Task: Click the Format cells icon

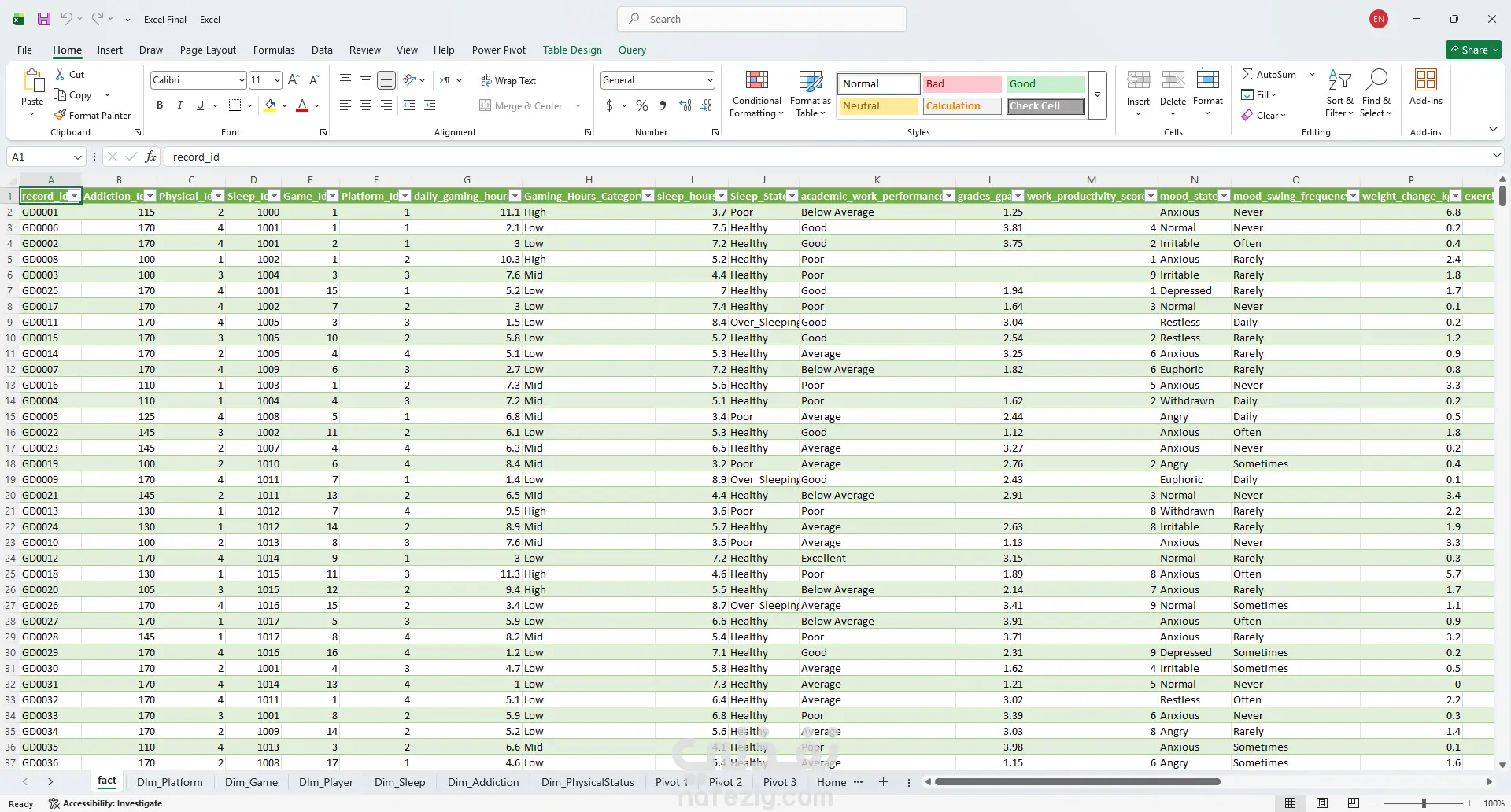Action: 1207,79
